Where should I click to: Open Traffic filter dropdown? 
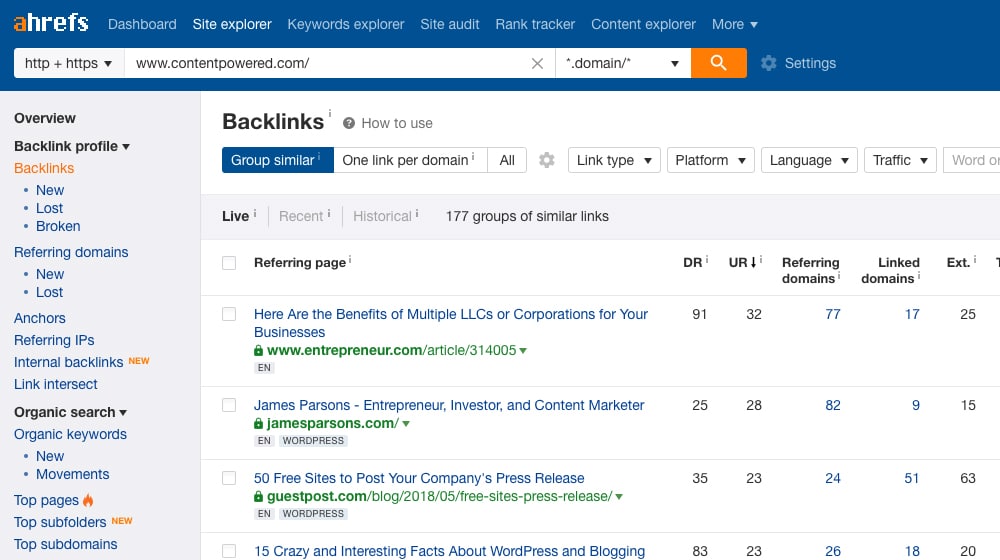[x=900, y=160]
